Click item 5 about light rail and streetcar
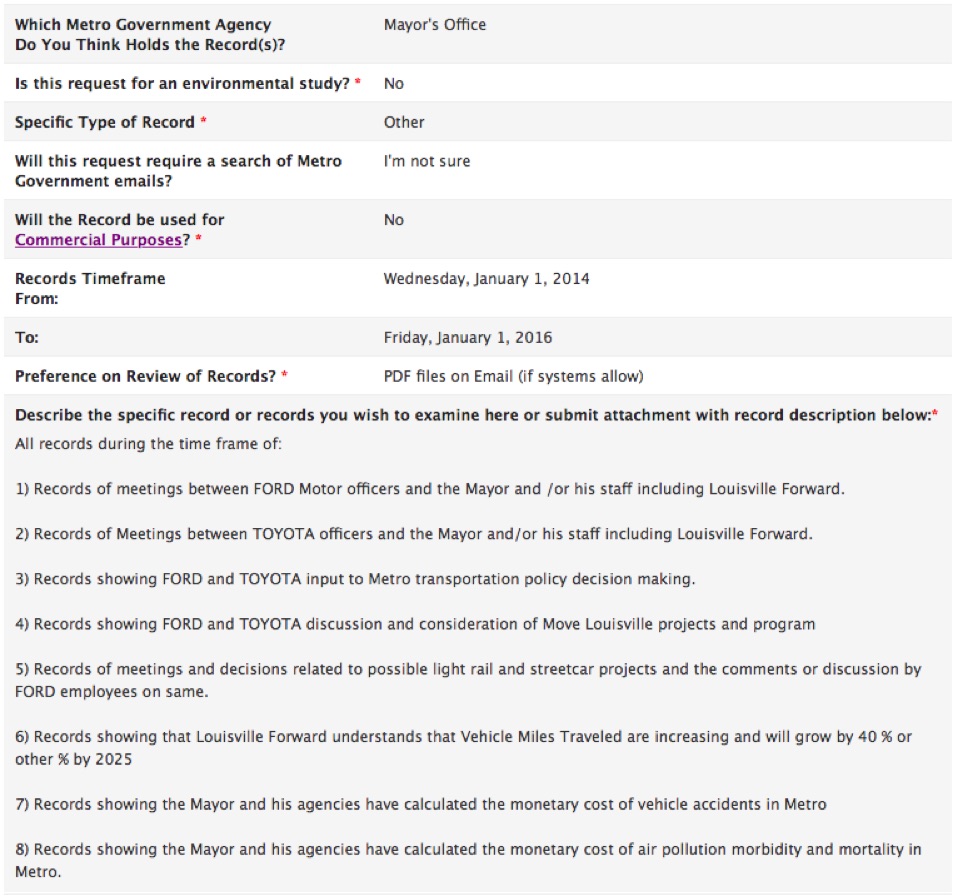 tap(468, 680)
